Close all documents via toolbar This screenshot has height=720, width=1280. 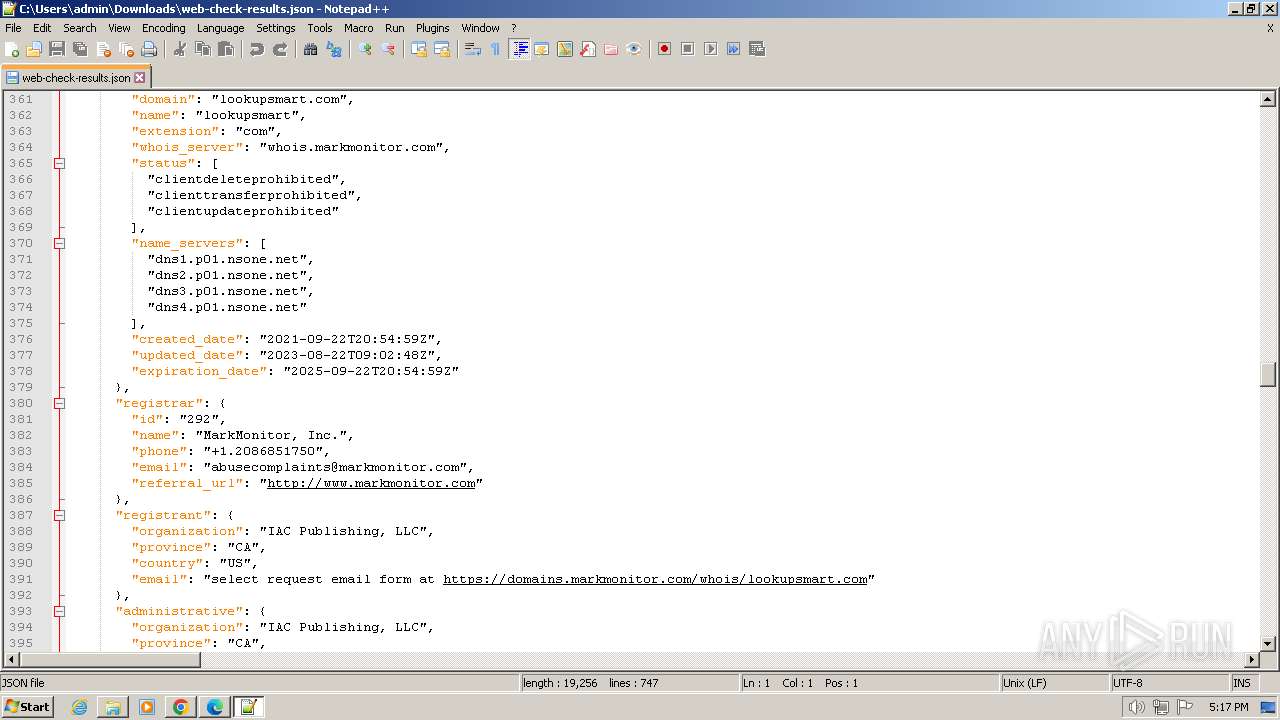pyautogui.click(x=127, y=49)
